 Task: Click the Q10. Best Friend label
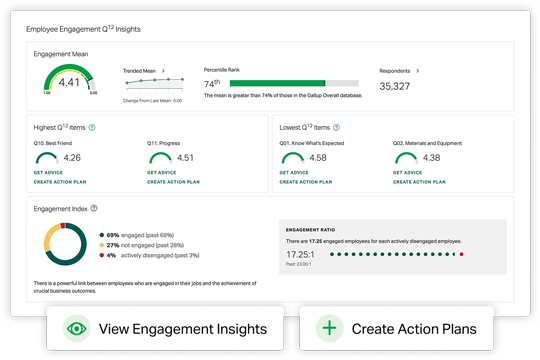[x=53, y=143]
